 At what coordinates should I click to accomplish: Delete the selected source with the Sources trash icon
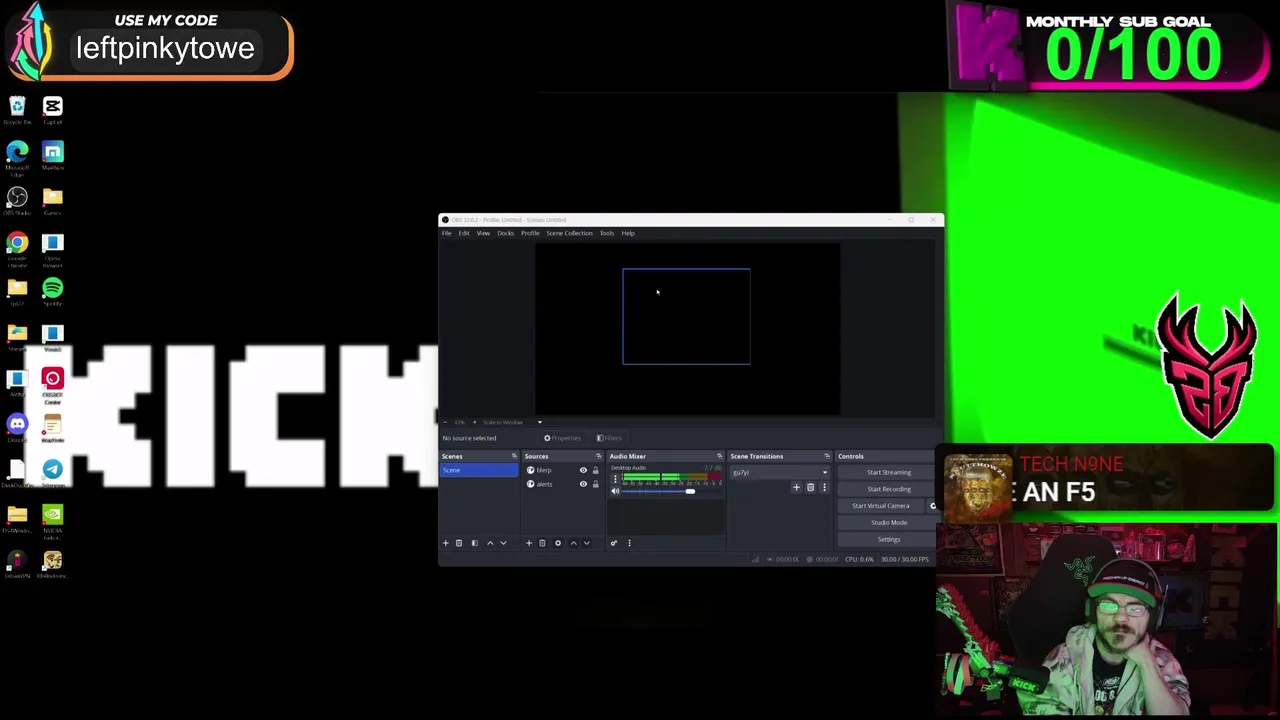click(x=542, y=543)
